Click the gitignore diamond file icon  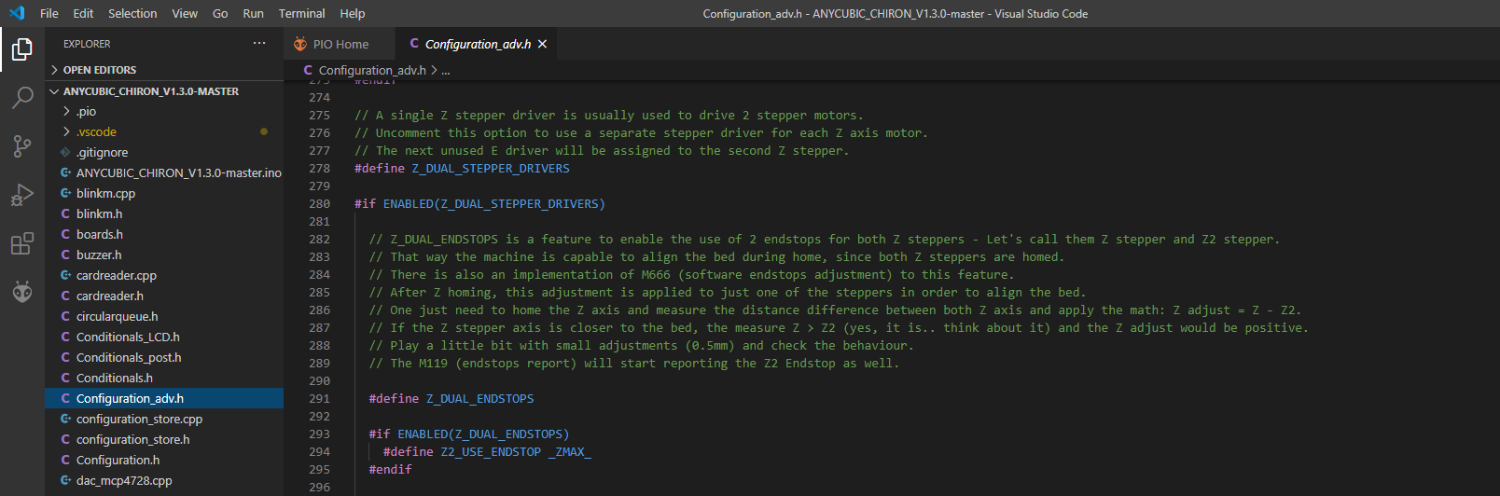tap(66, 152)
